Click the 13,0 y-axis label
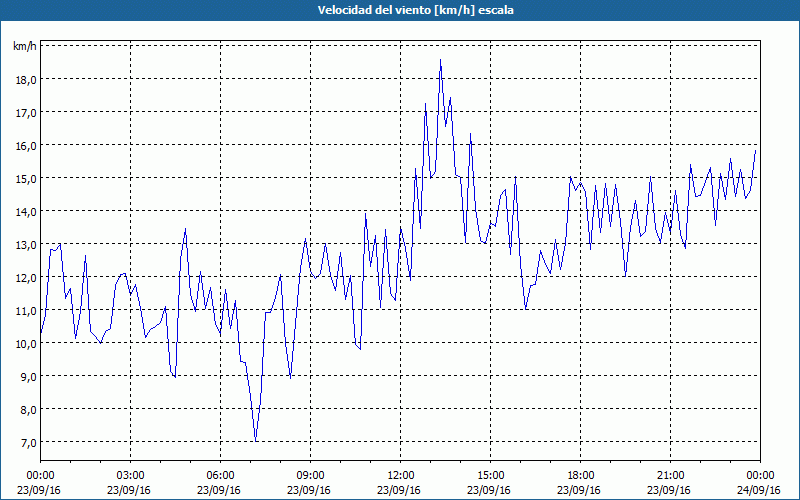800x500 pixels. pyautogui.click(x=26, y=245)
